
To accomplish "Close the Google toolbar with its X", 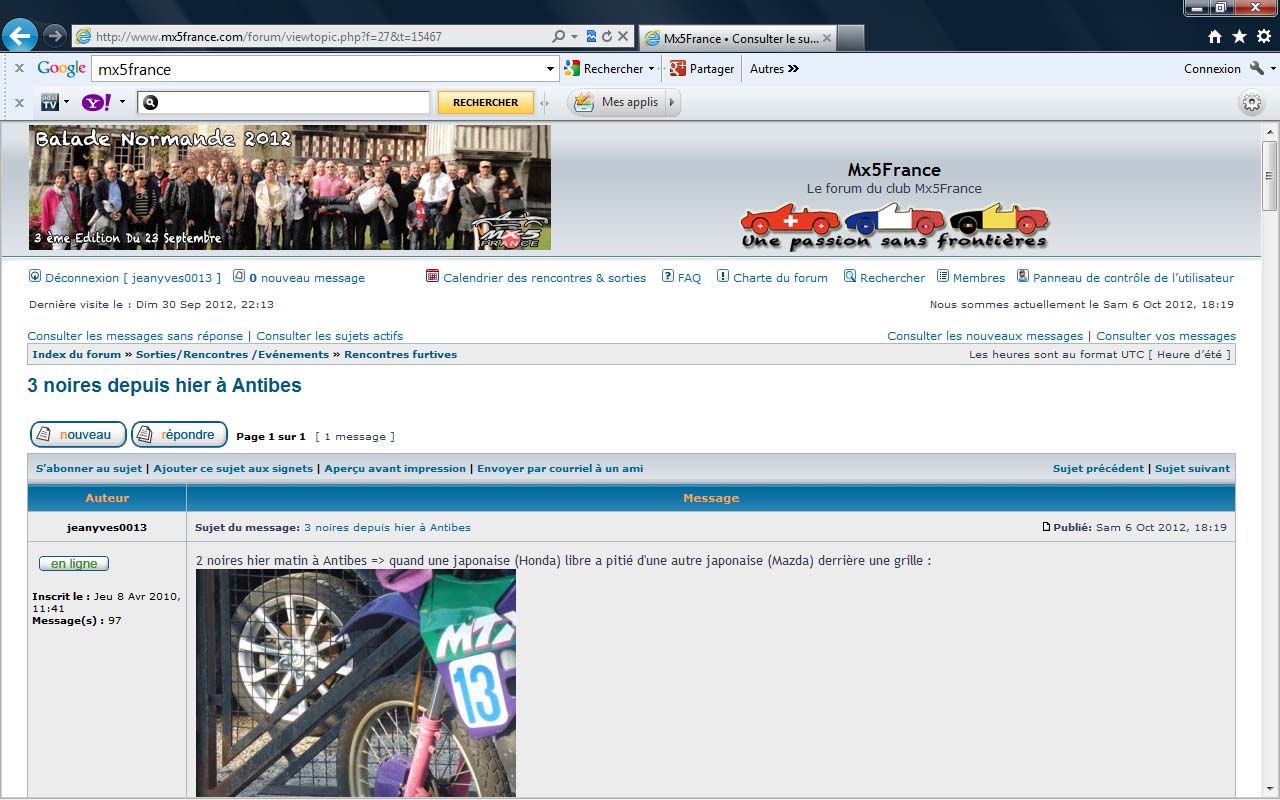I will pos(19,69).
